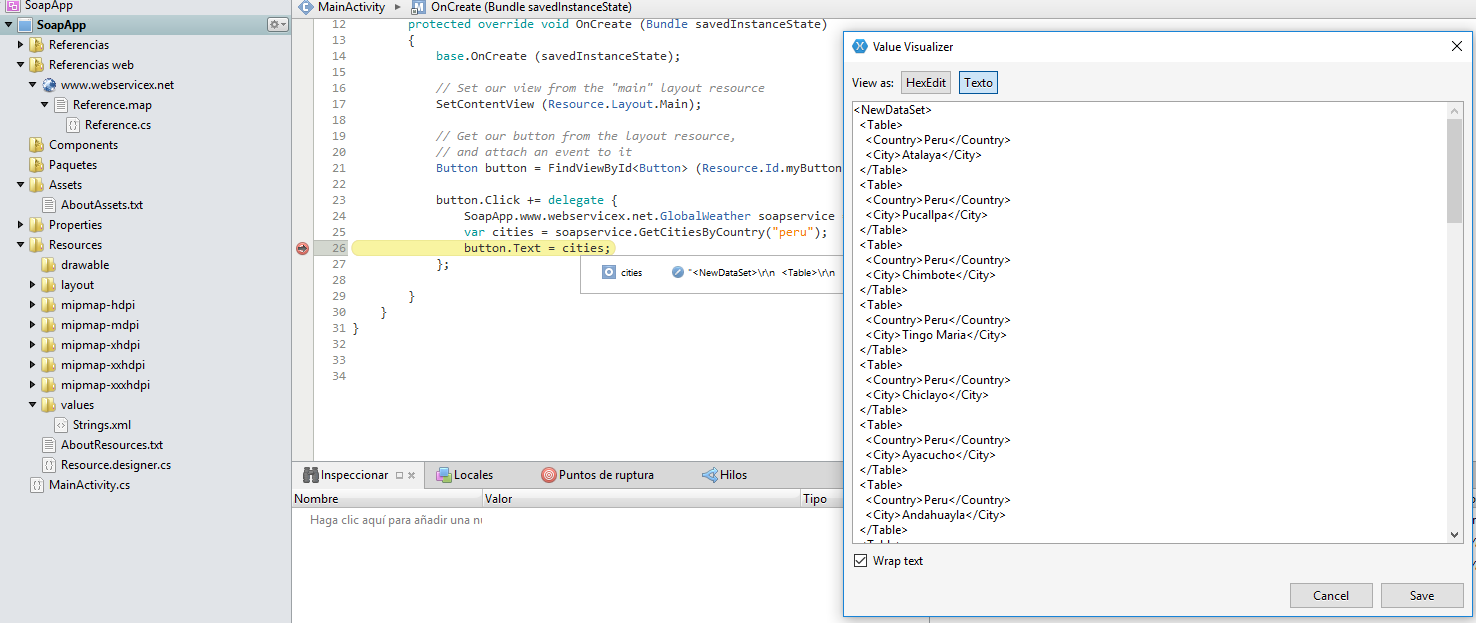Select the mipmap-xxxhdpi folder row
This screenshot has width=1476, height=623.
(x=145, y=385)
